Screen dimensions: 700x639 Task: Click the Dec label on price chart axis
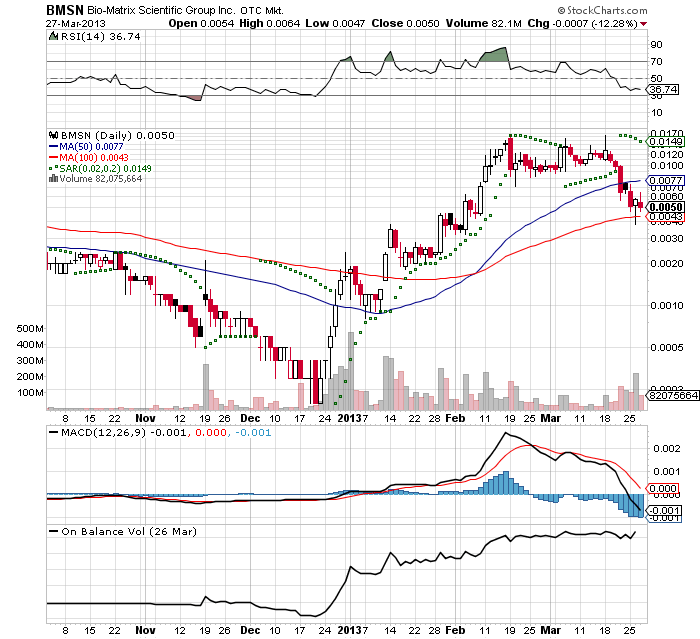pyautogui.click(x=250, y=418)
